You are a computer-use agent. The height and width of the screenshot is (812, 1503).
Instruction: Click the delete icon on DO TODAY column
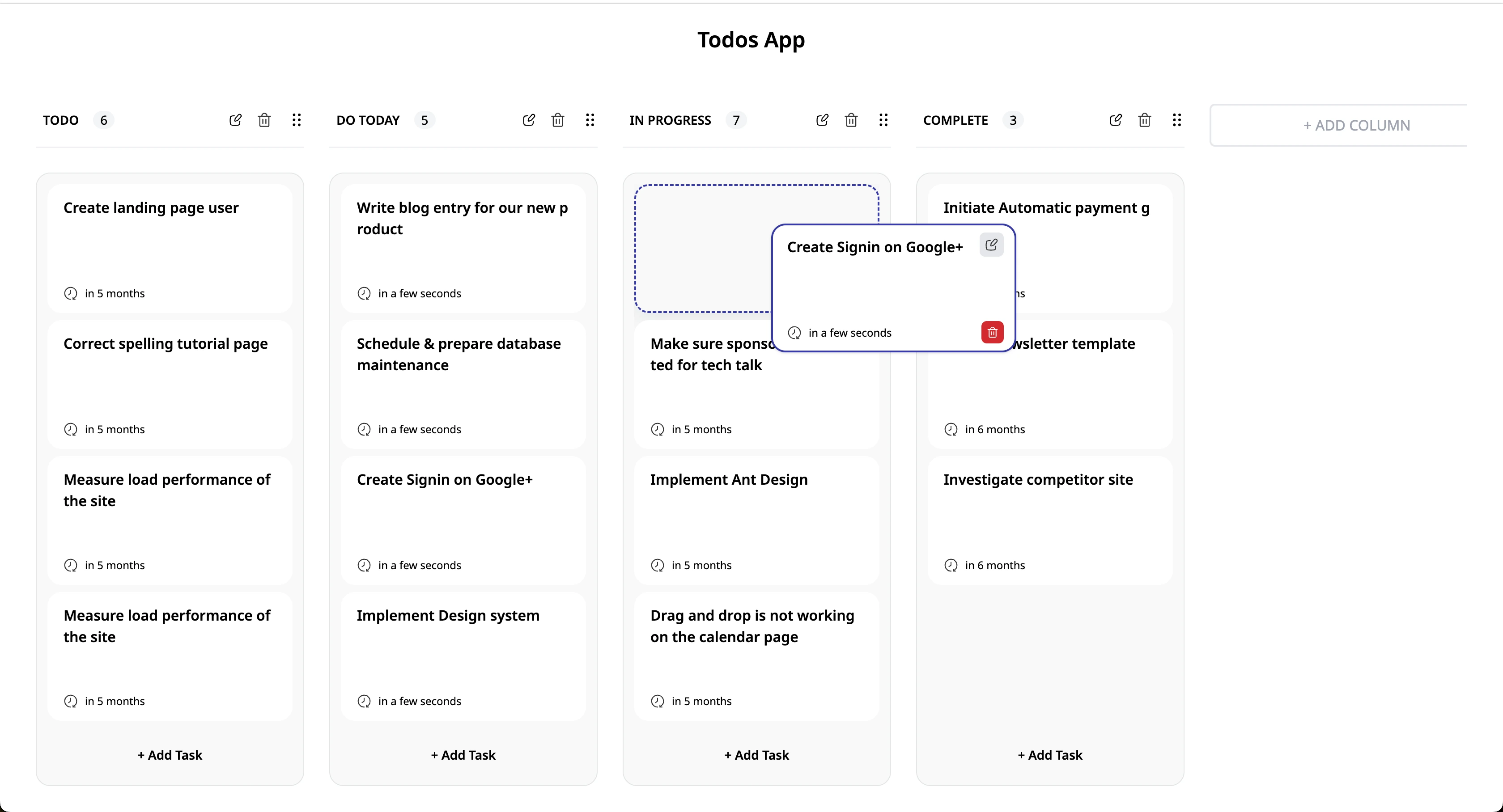tap(558, 120)
